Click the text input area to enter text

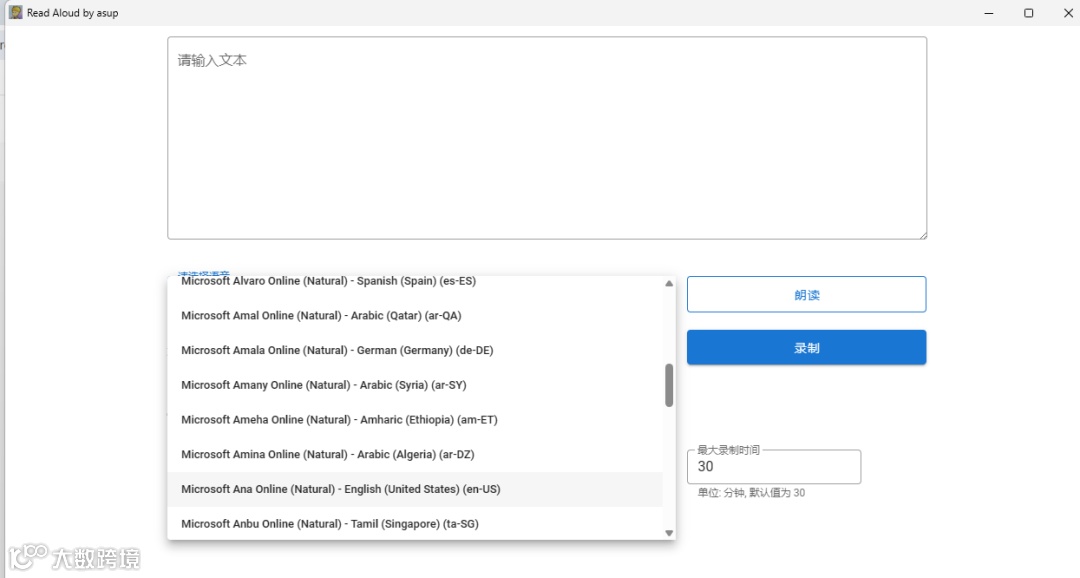[x=547, y=138]
